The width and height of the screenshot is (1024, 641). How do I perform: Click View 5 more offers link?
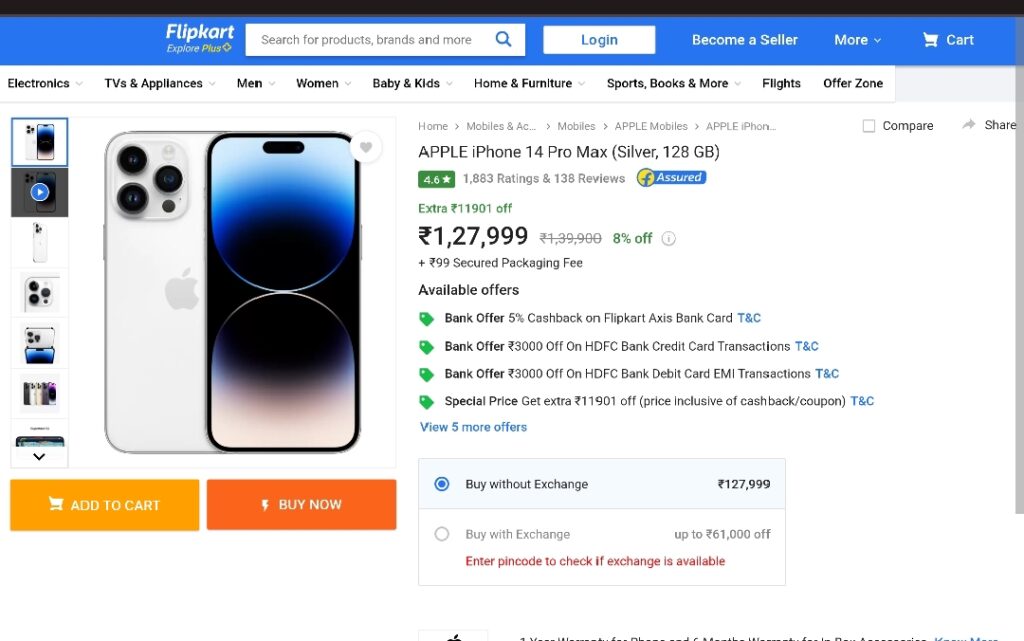coord(473,427)
